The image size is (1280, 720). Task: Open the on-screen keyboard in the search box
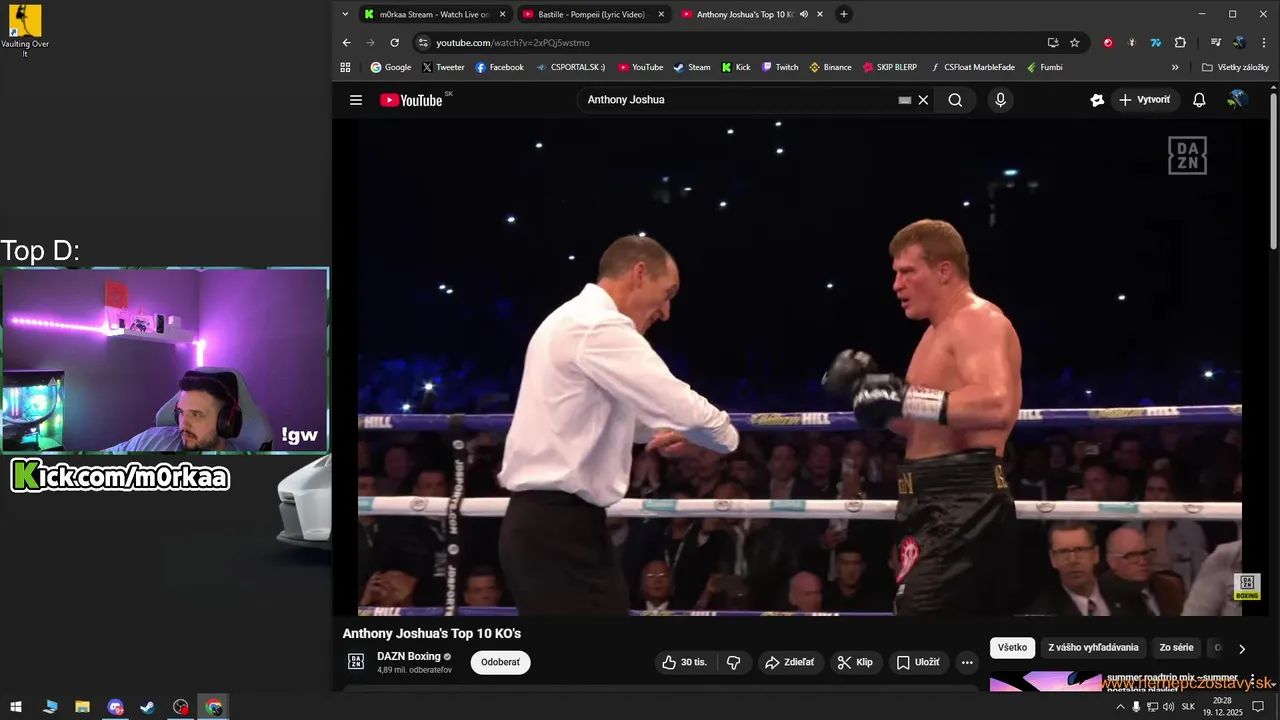click(905, 100)
